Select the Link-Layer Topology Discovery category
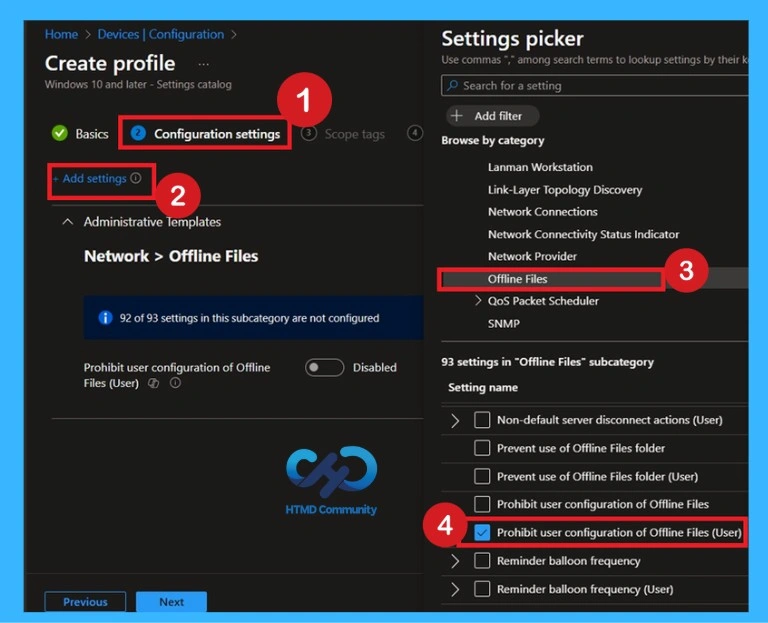The width and height of the screenshot is (768, 623). pyautogui.click(x=565, y=190)
